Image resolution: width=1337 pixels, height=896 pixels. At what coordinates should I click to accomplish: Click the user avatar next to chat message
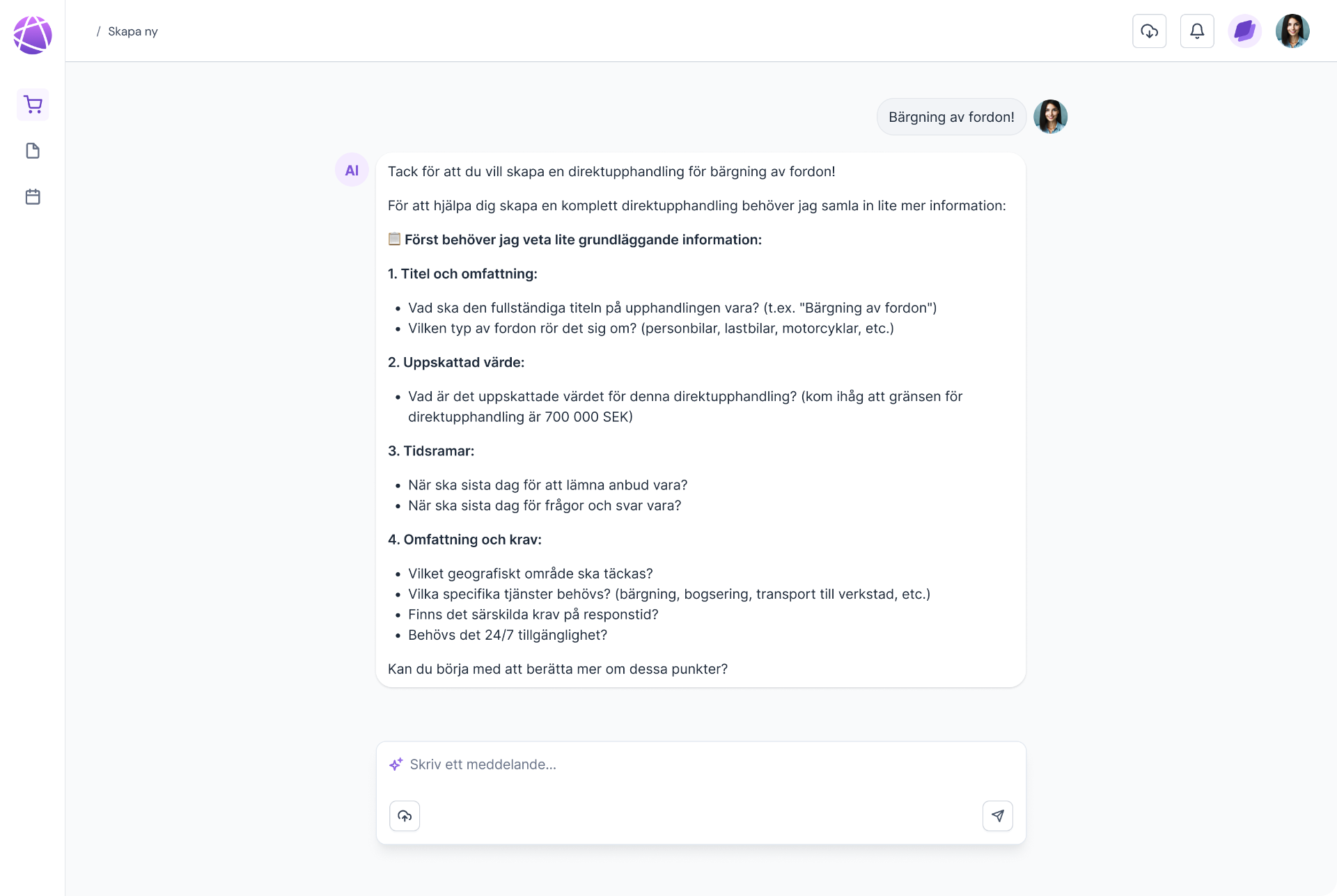coord(1050,116)
